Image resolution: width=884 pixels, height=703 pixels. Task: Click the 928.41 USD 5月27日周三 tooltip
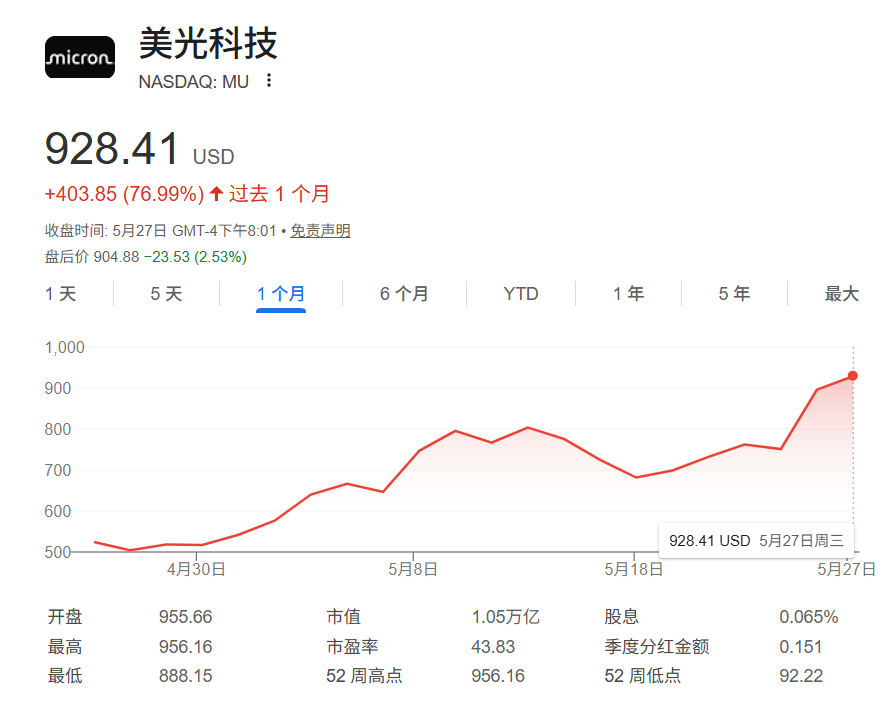pos(756,541)
